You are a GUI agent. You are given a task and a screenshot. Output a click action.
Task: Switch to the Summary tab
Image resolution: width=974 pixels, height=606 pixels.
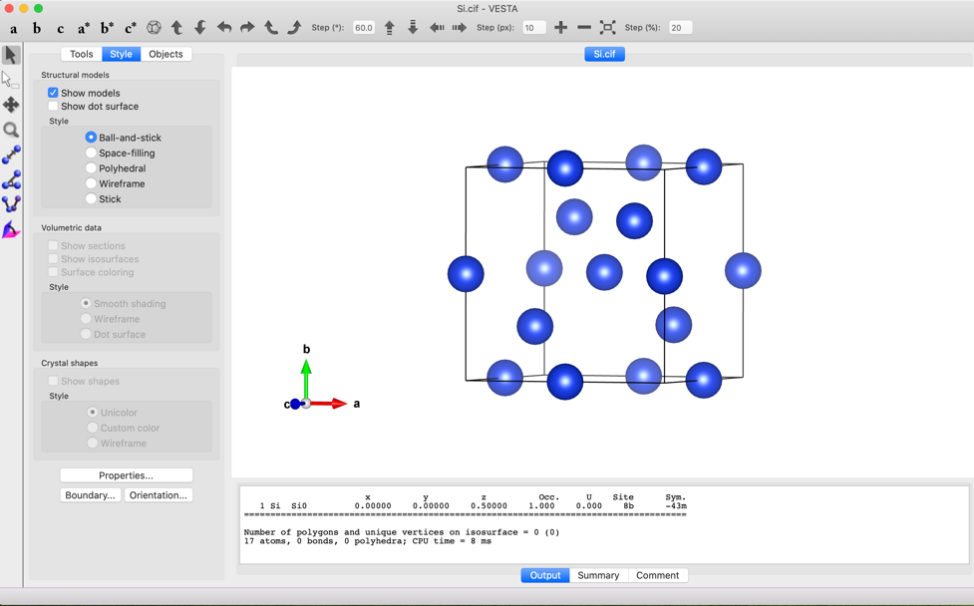pos(598,576)
